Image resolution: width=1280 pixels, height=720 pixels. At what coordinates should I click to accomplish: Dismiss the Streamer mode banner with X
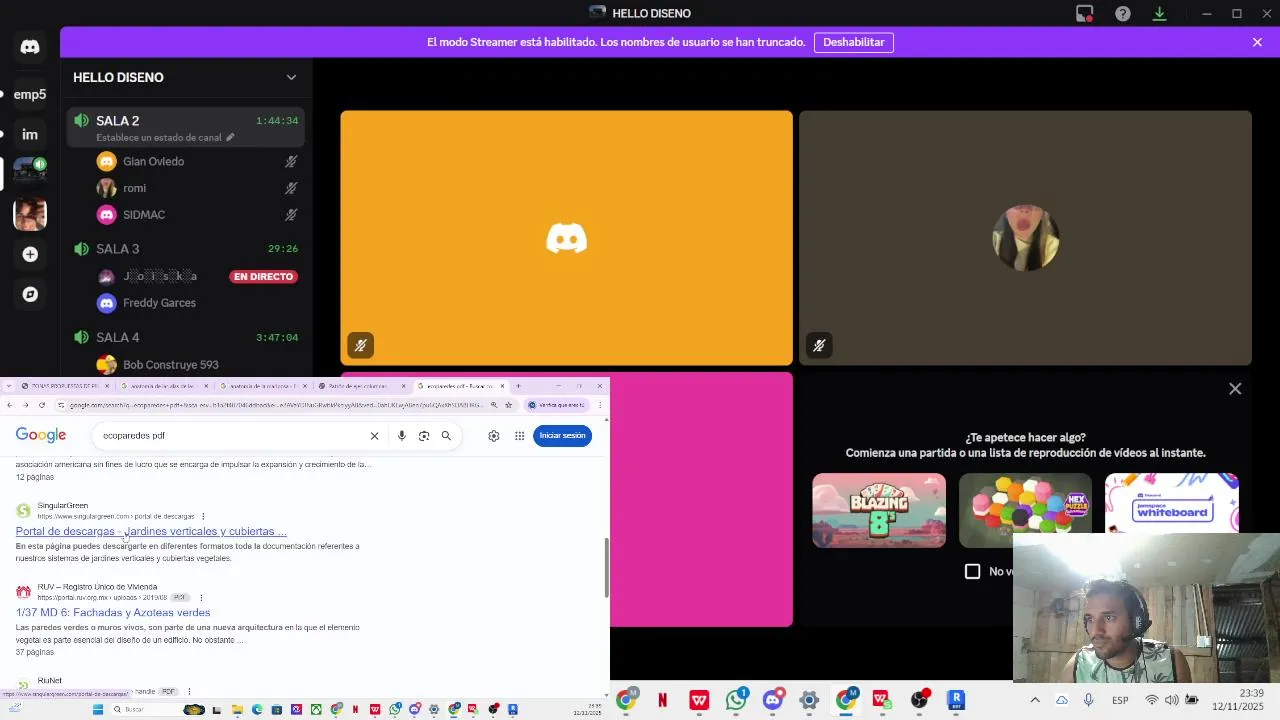pos(1257,42)
